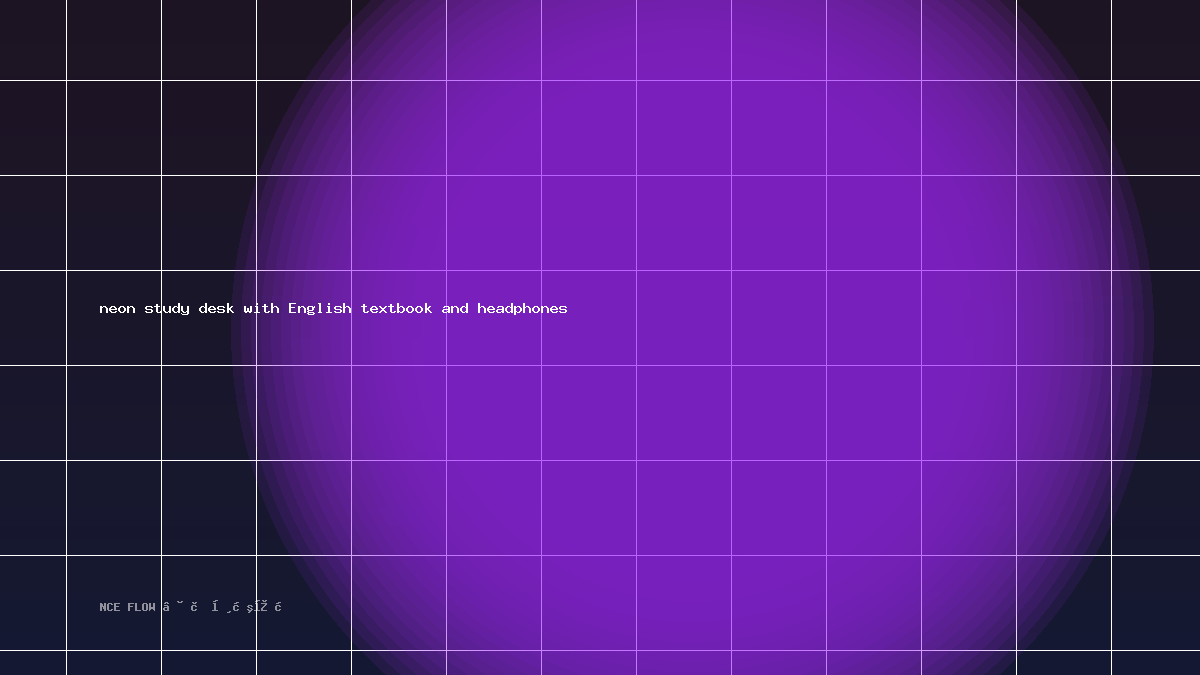The width and height of the screenshot is (1200, 675).
Task: Click the word "English" in the caption
Action: [320, 309]
